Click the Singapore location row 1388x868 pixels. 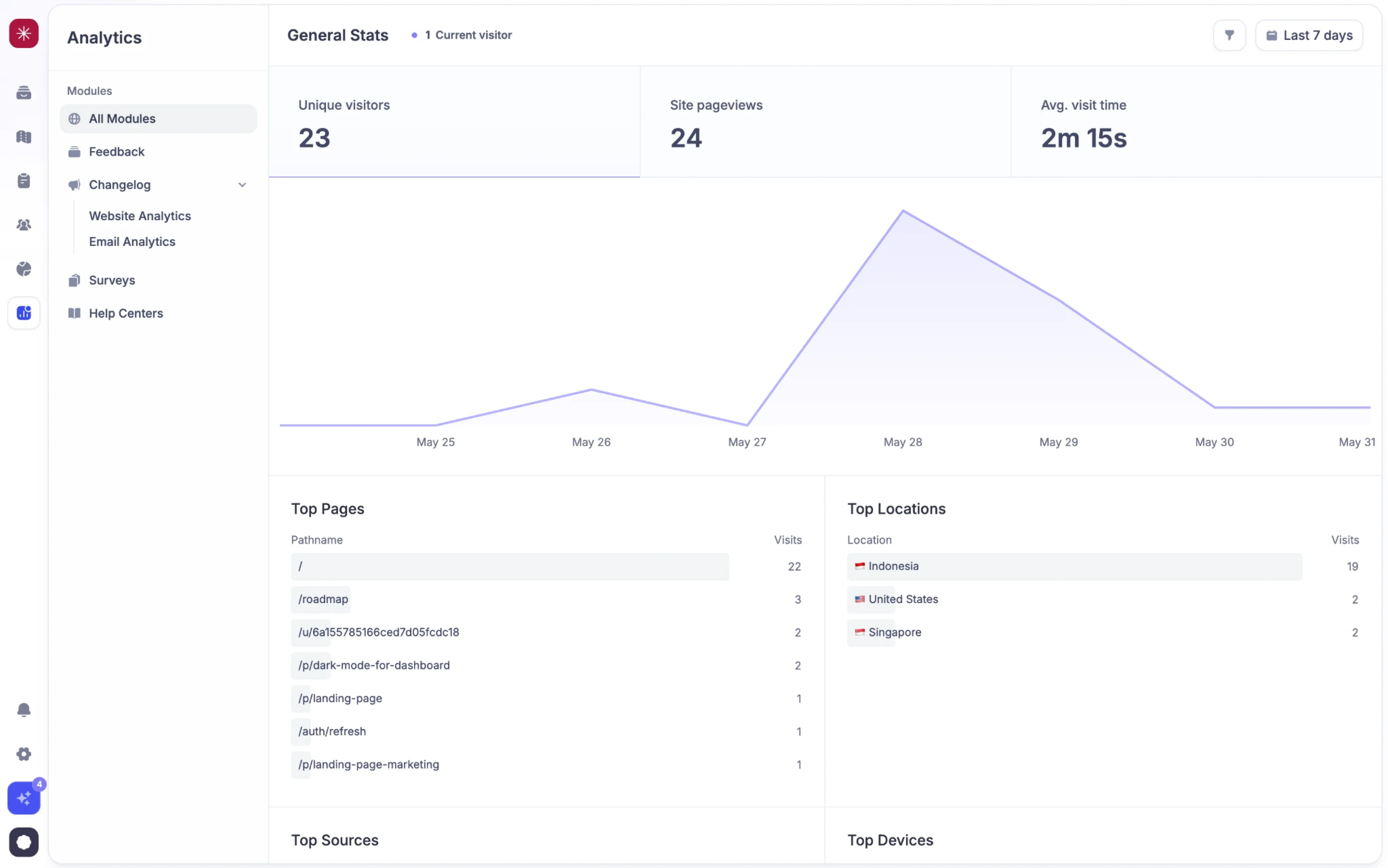click(x=1103, y=633)
